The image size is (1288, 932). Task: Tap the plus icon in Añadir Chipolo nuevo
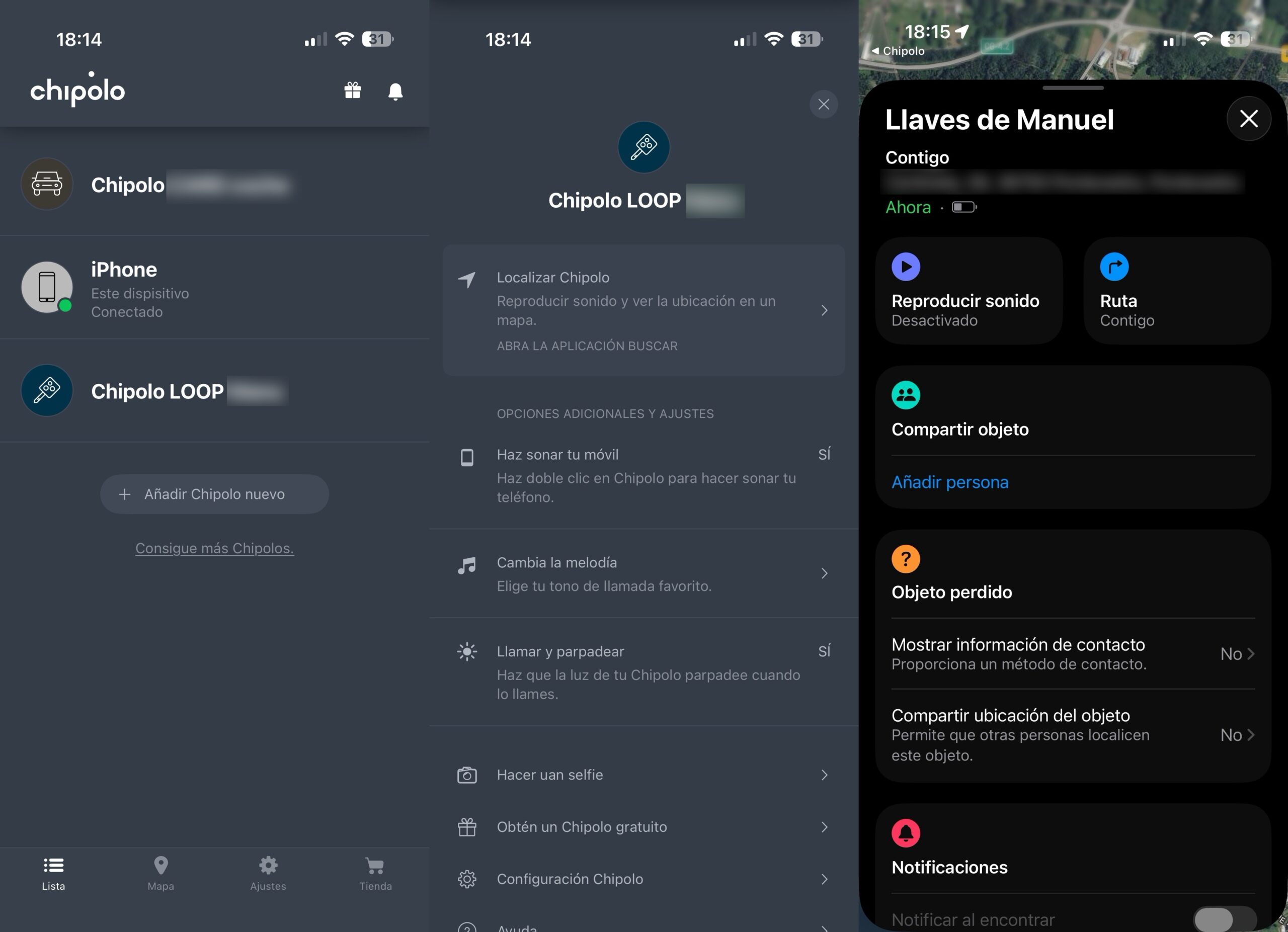click(x=124, y=494)
